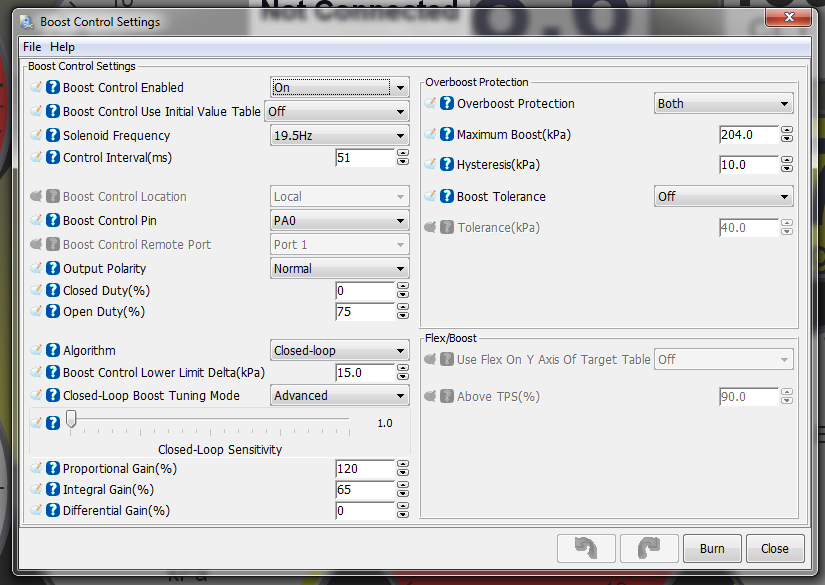Toggle the edit pencil for Closed Duty(%)
825x585 pixels.
(x=37, y=290)
